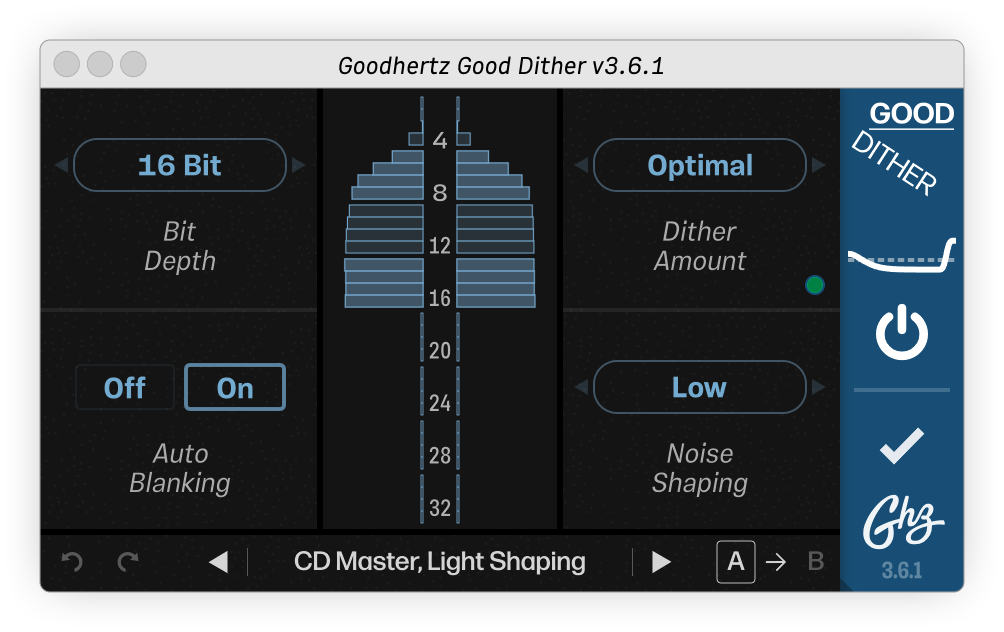Screen dimensions: 1004x632
Task: Open the 16 Bit depth dropdown
Action: click(180, 165)
